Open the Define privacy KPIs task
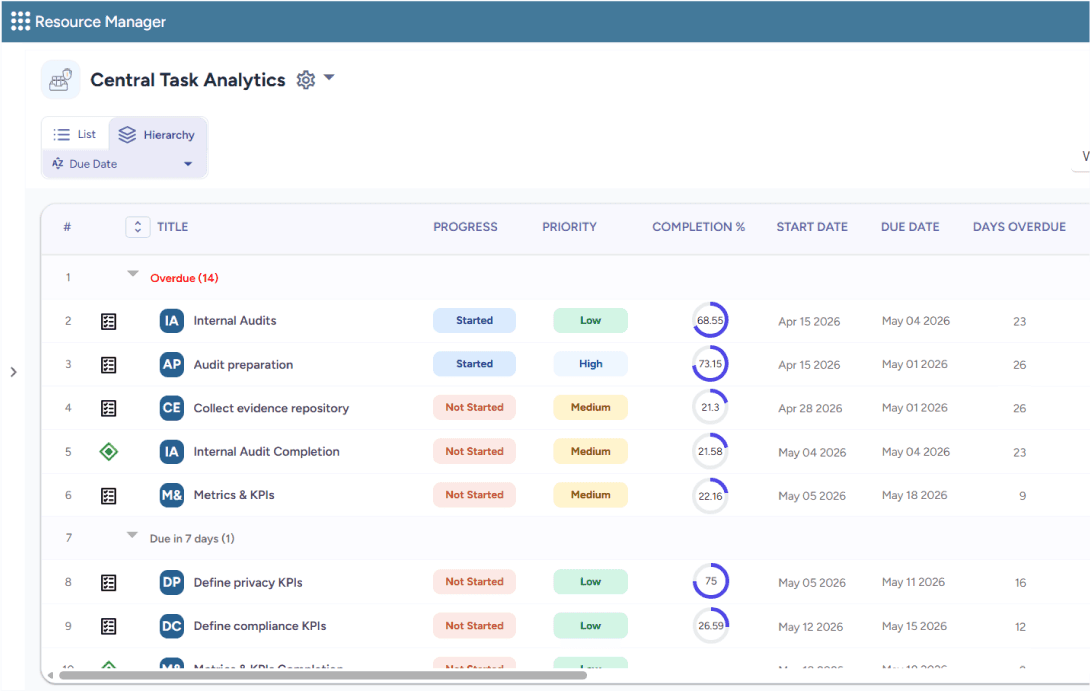The width and height of the screenshot is (1090, 691). pyautogui.click(x=248, y=583)
